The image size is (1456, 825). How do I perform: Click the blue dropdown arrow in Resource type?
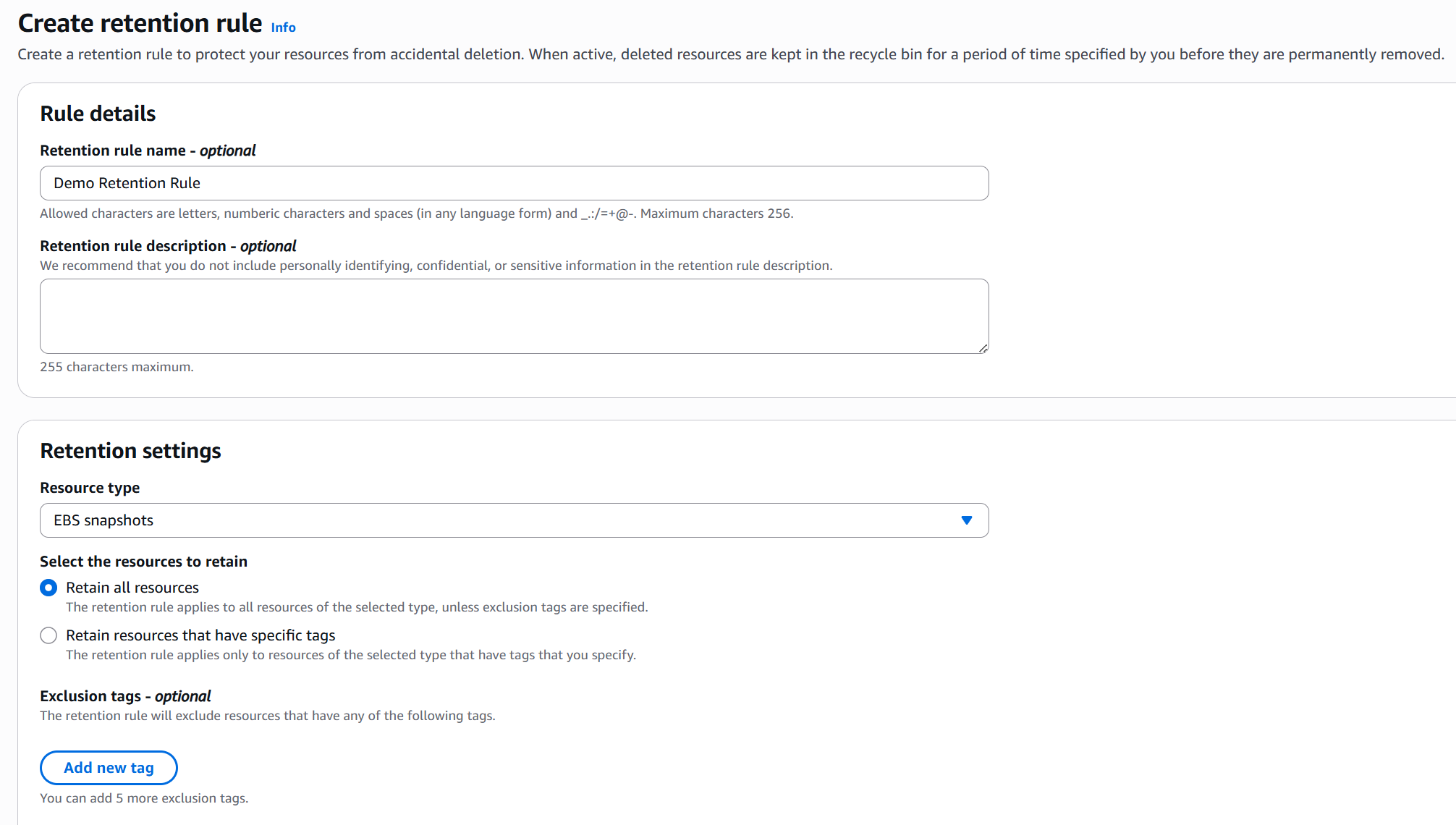click(x=966, y=520)
